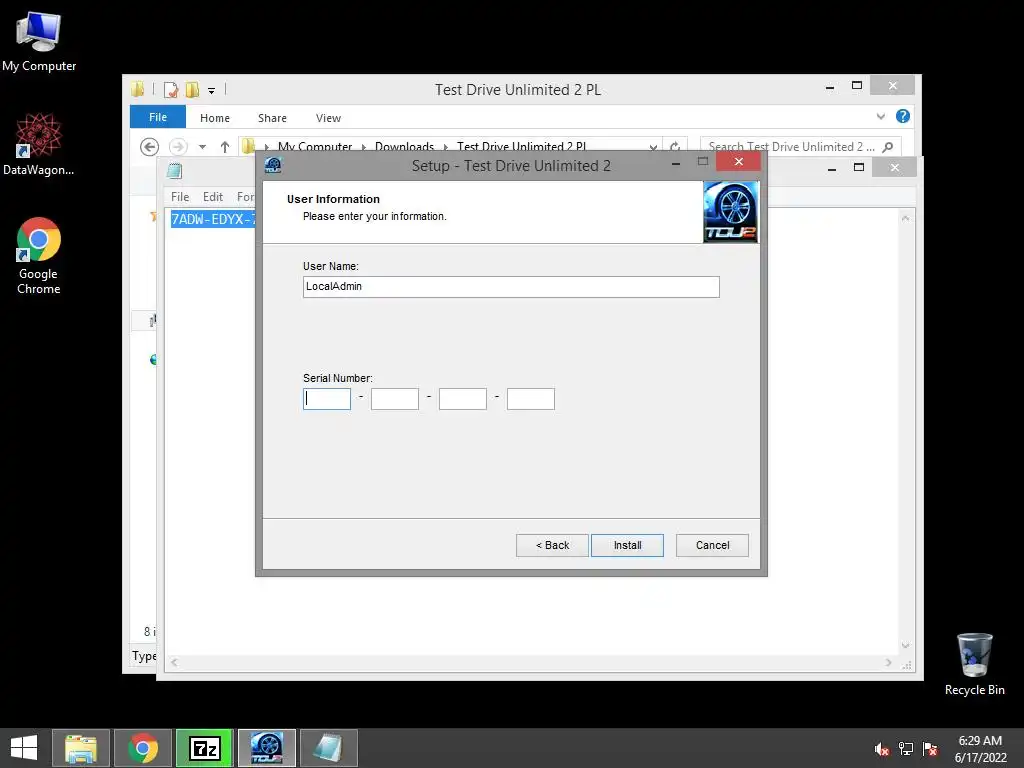Click the network tray icon

click(905, 749)
